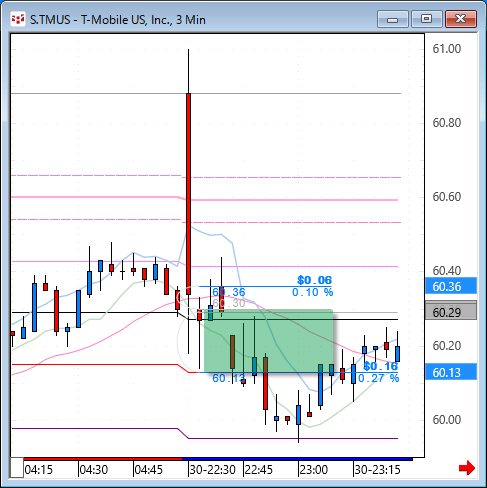This screenshot has height=488, width=487.
Task: Click the 60.20 price axis label
Action: click(447, 346)
